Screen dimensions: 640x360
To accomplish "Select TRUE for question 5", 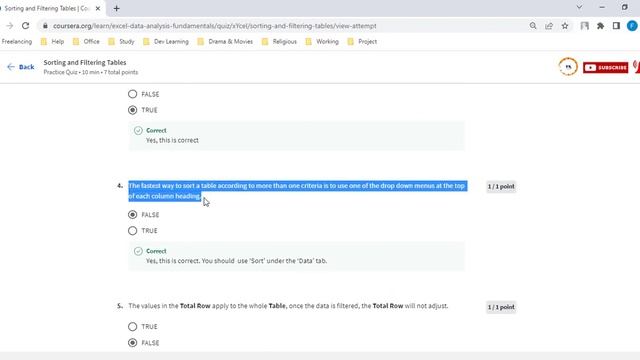I will pyautogui.click(x=132, y=327).
